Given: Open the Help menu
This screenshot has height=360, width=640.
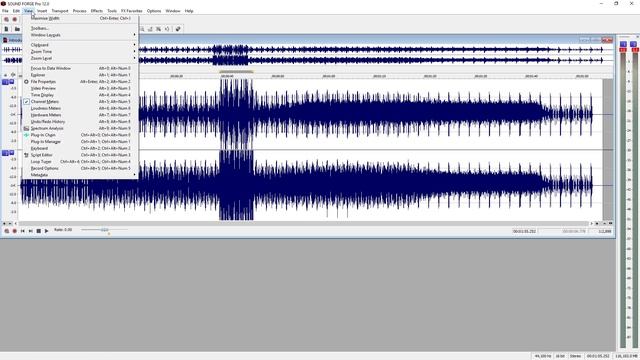Looking at the screenshot, I should [x=189, y=11].
